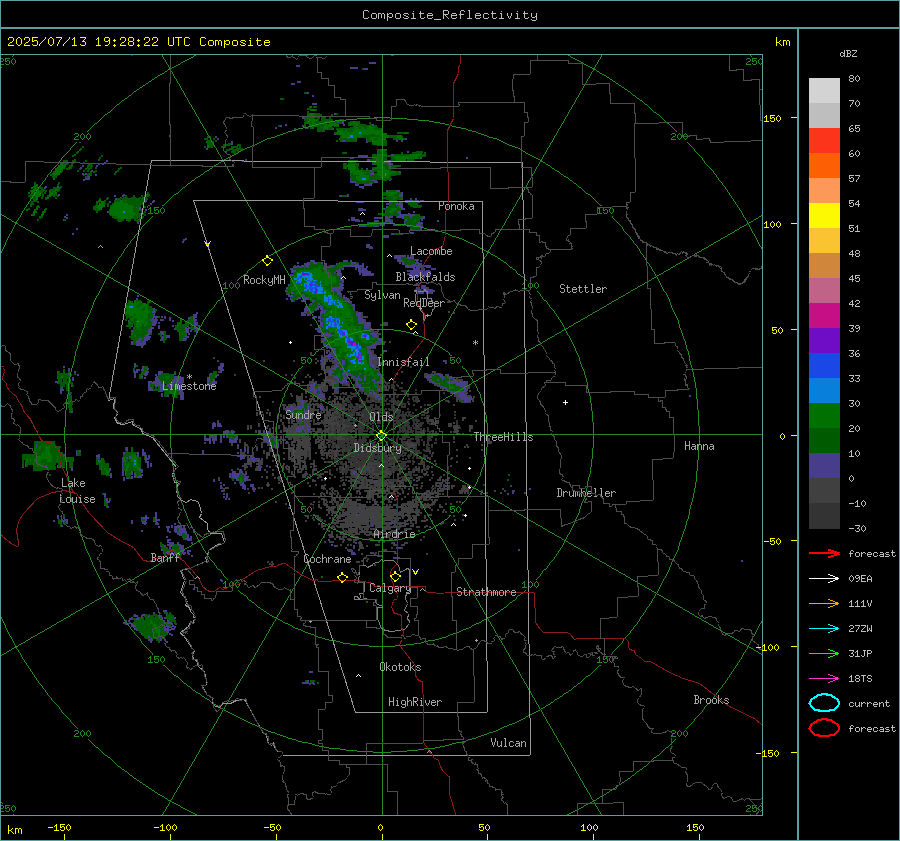This screenshot has height=841, width=900.
Task: Click the magenta 39-42 dBZ legend swatch
Action: point(824,316)
